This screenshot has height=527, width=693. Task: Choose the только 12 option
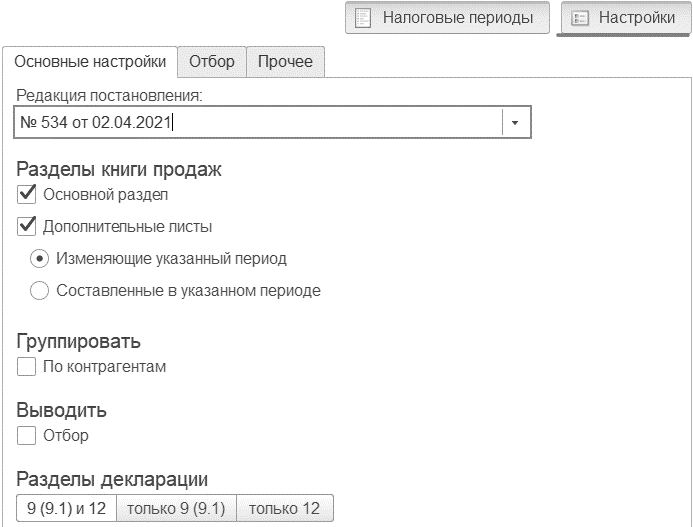point(285,508)
